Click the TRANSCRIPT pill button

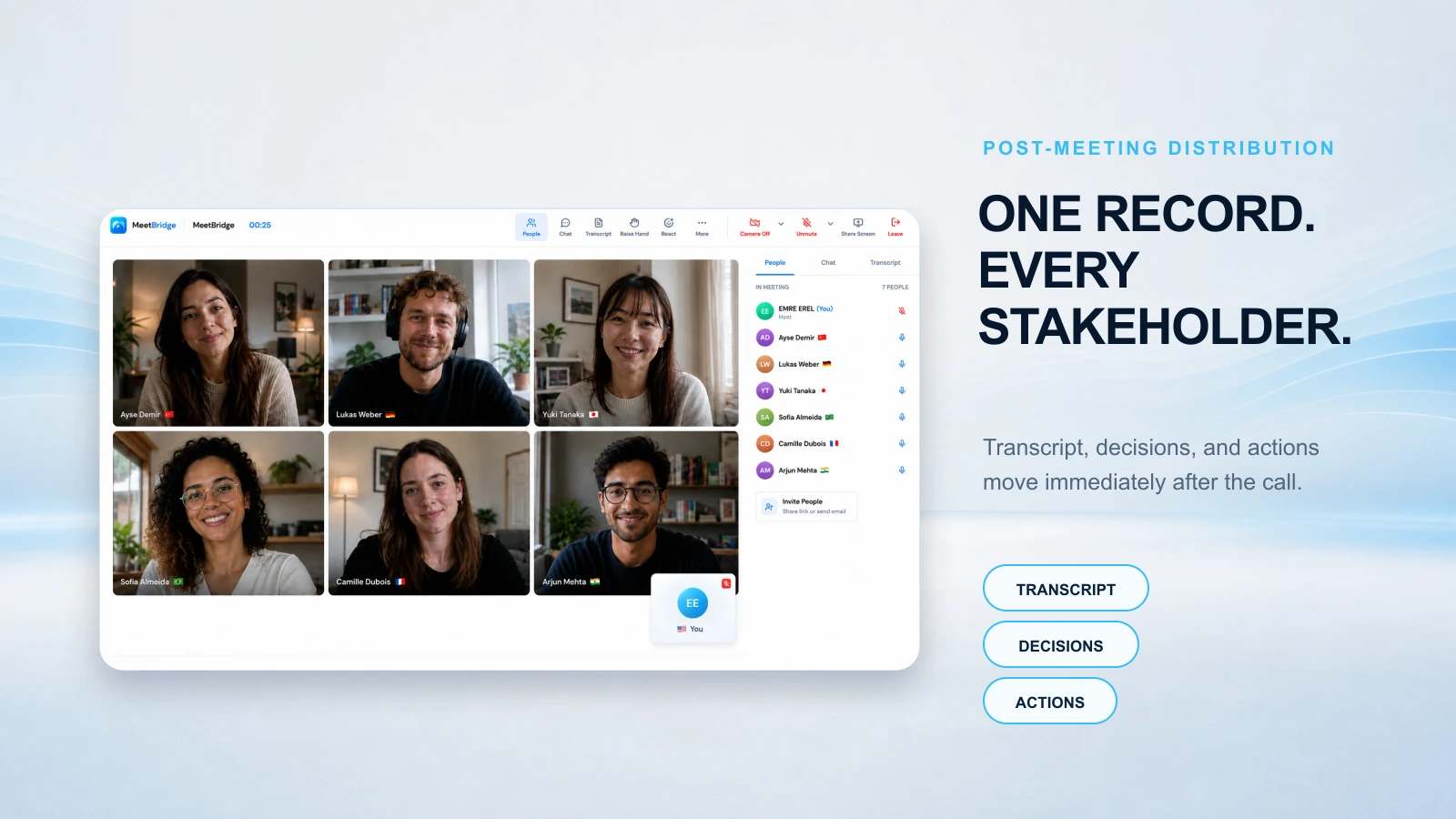1066,589
